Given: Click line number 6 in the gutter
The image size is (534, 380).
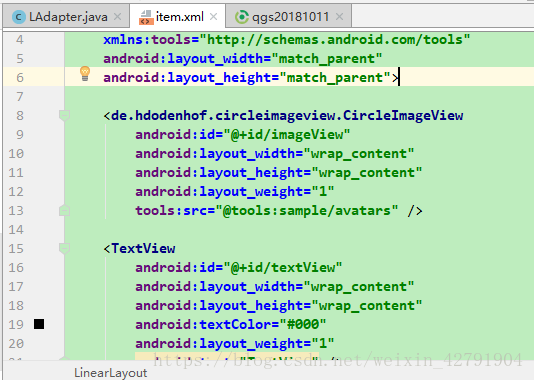Looking at the screenshot, I should pyautogui.click(x=20, y=78).
